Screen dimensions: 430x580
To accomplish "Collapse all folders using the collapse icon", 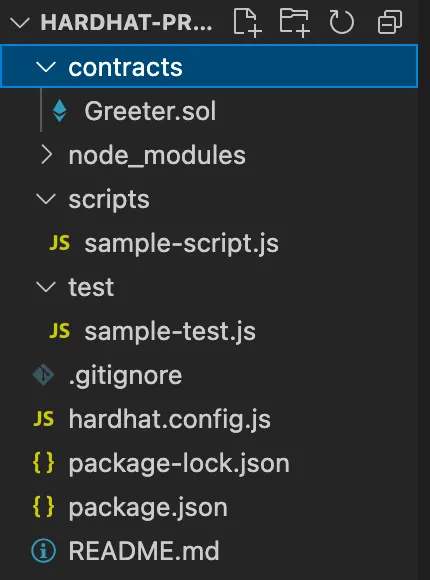I will coord(390,23).
